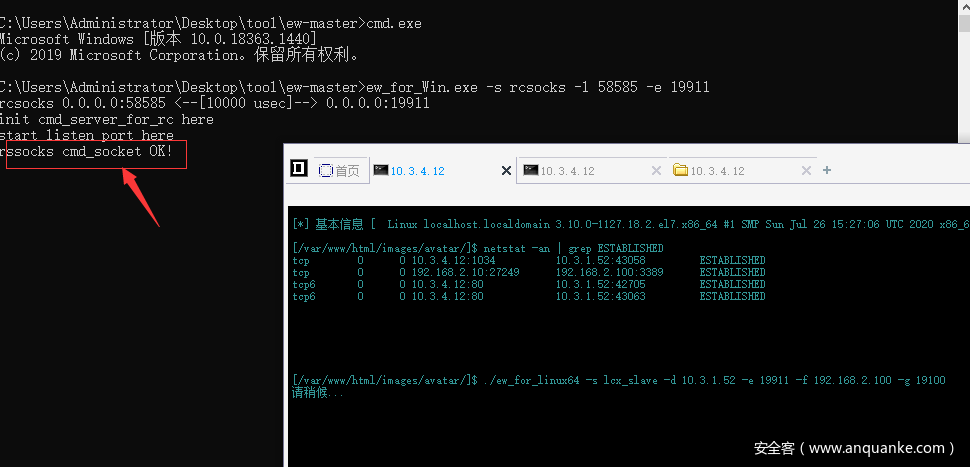Click the tcp row with 10.3.4.12:1034

coord(529,260)
